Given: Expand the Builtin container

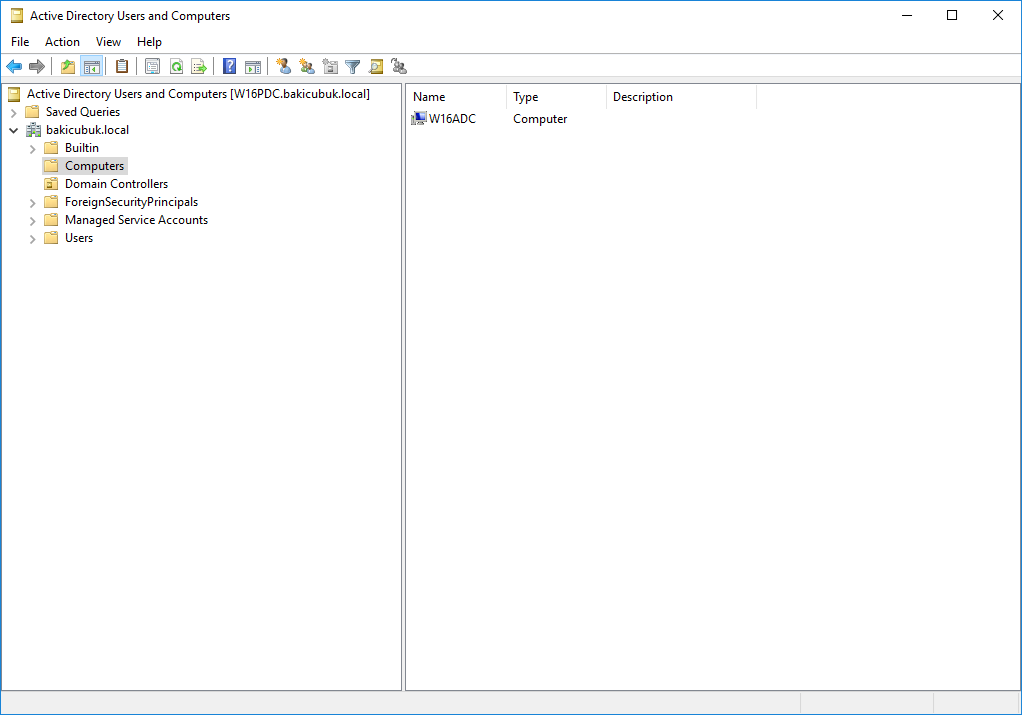Looking at the screenshot, I should [x=33, y=149].
